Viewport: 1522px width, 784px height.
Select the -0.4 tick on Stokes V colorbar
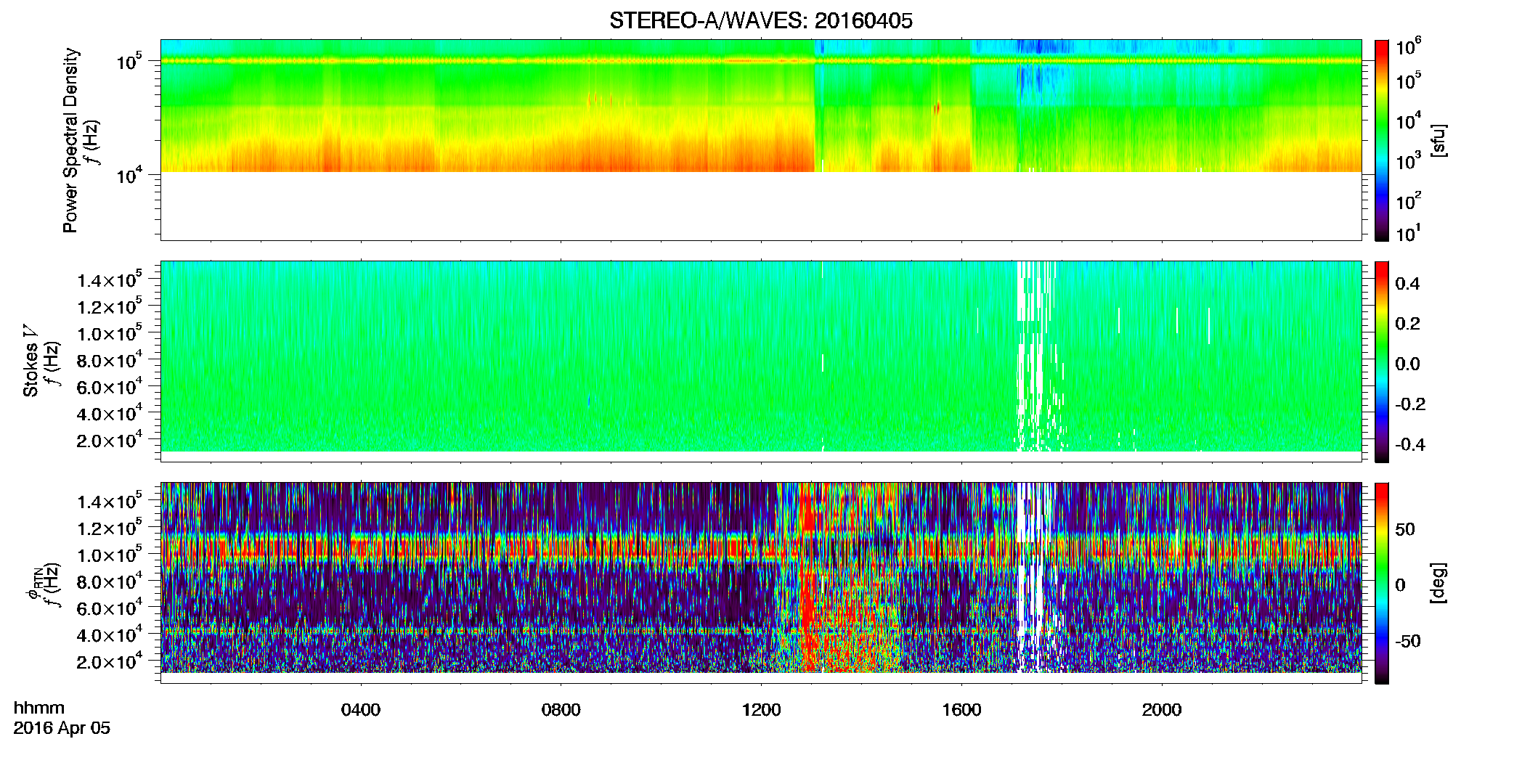[x=1410, y=444]
